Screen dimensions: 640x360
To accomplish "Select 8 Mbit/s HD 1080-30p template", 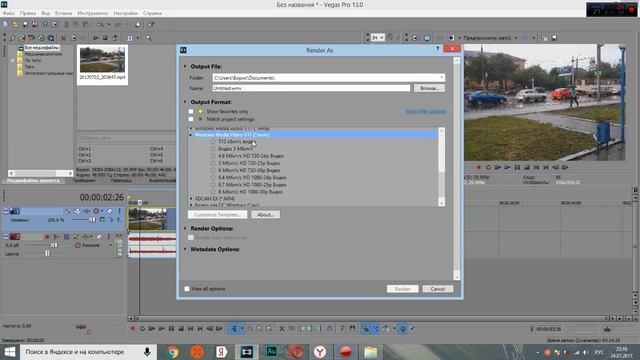I will 250,192.
